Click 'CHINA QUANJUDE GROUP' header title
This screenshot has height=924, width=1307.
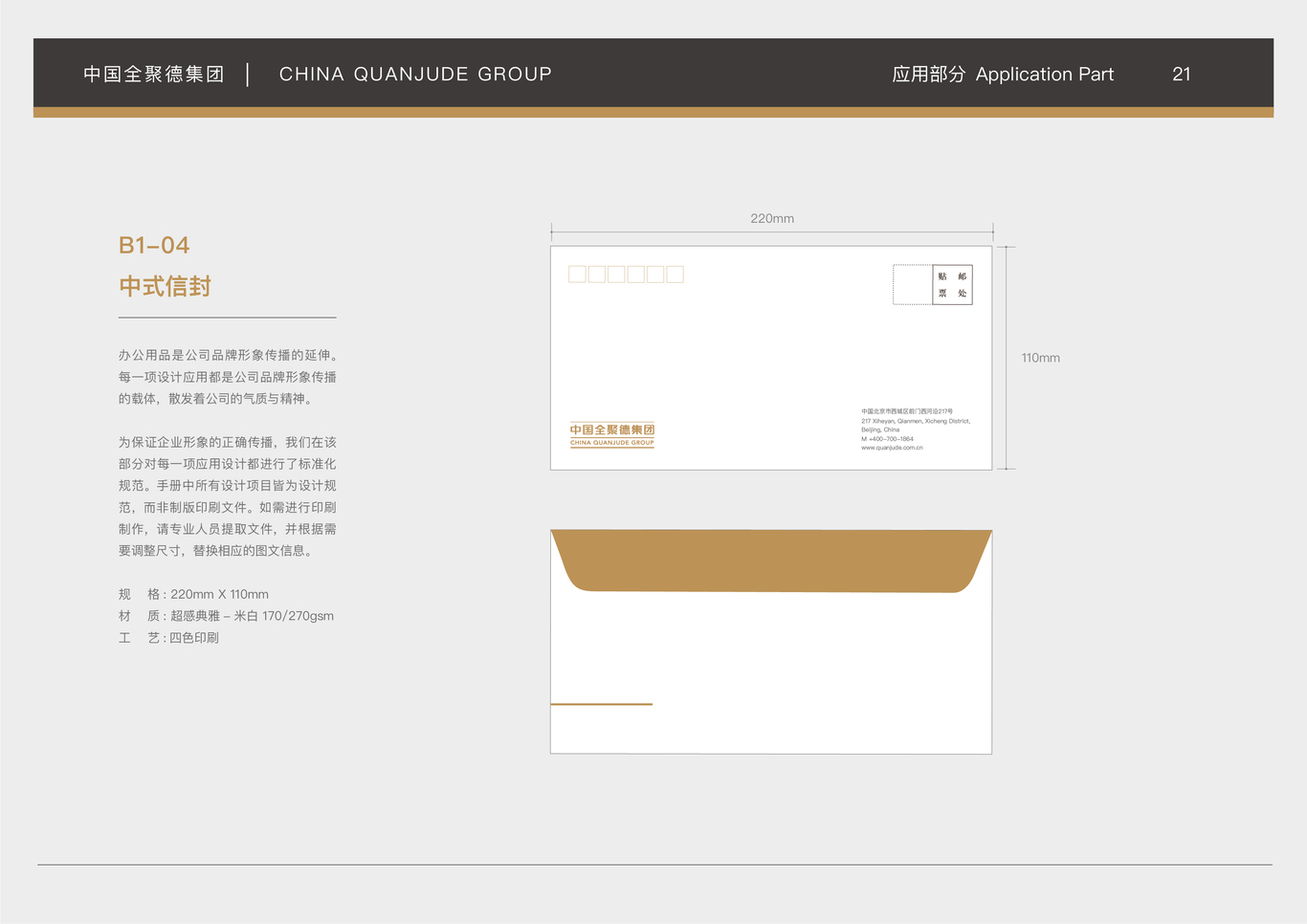click(x=415, y=74)
